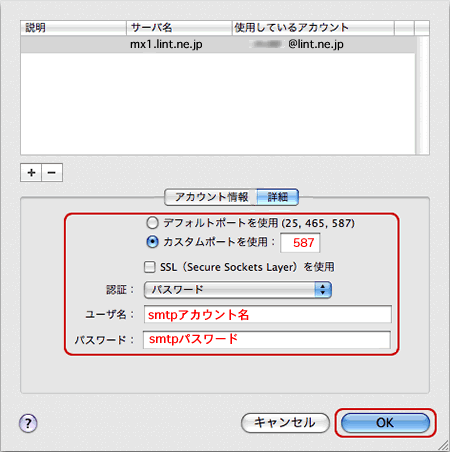Click the plus button to add server
The width and height of the screenshot is (450, 452).
point(31,173)
